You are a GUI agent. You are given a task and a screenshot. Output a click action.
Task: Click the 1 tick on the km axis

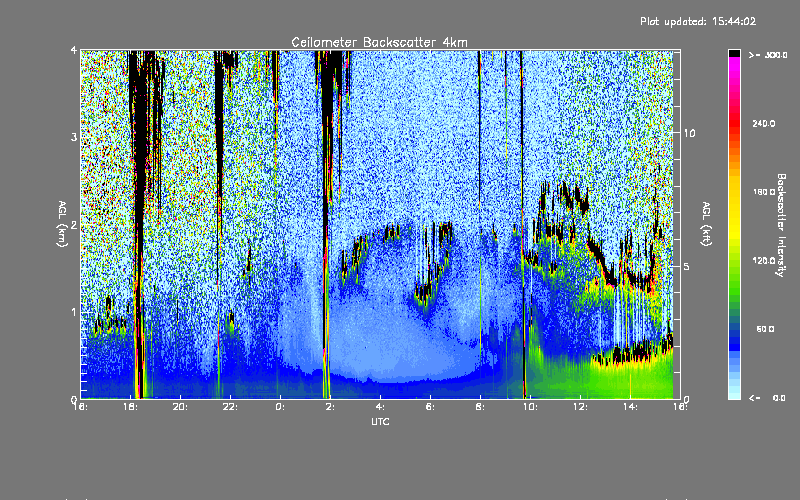[x=74, y=312]
